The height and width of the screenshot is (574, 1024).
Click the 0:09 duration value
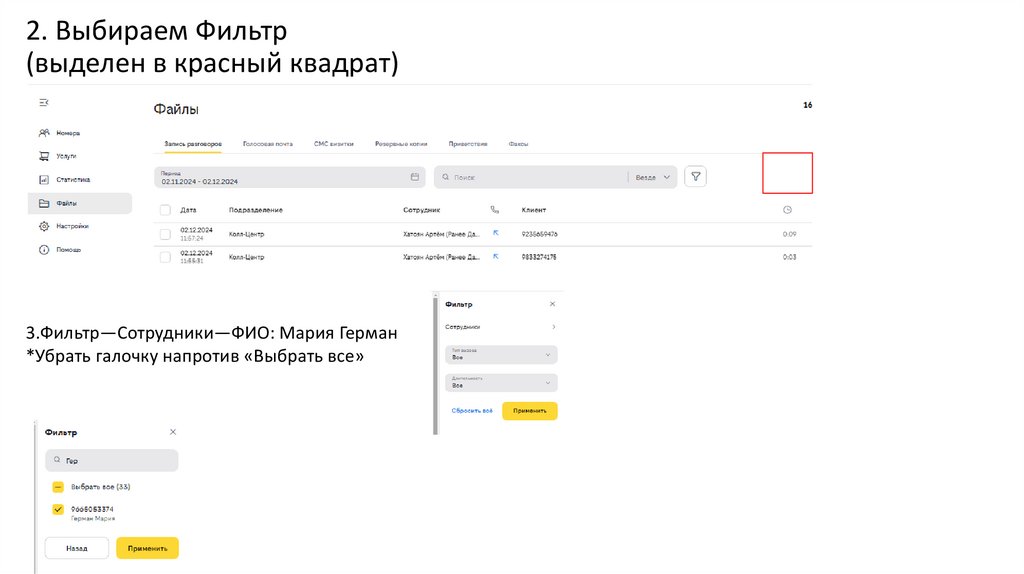click(x=790, y=234)
